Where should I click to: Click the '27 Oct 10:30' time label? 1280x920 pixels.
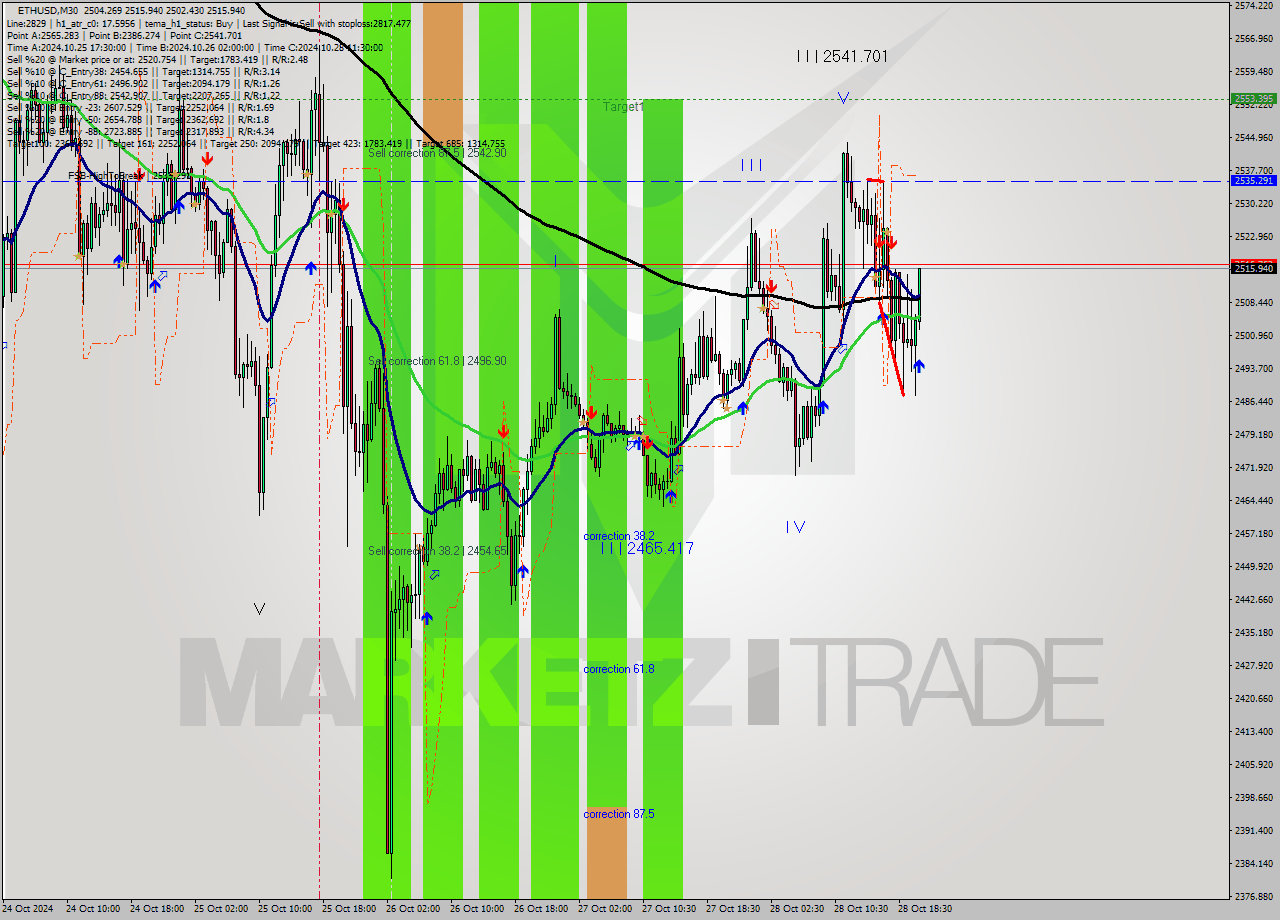tap(669, 909)
